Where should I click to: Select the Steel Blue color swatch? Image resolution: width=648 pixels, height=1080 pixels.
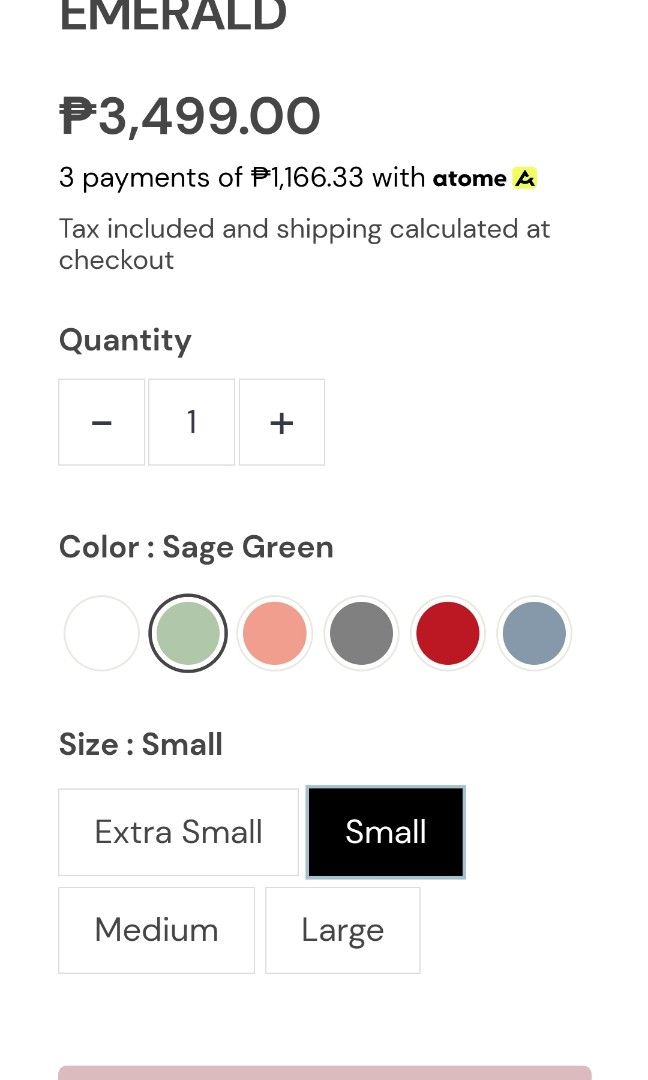point(534,633)
